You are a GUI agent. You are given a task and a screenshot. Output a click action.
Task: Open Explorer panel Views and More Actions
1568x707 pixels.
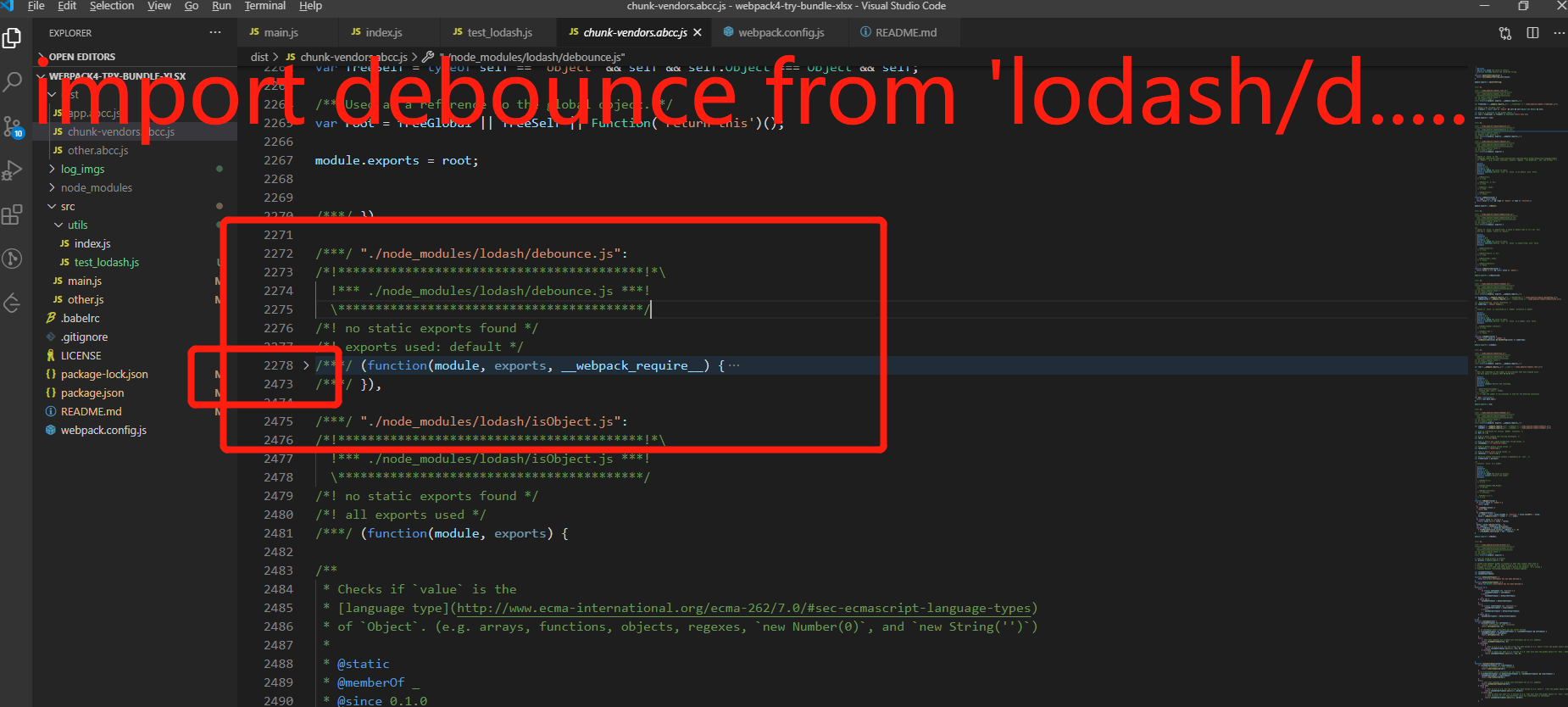215,33
